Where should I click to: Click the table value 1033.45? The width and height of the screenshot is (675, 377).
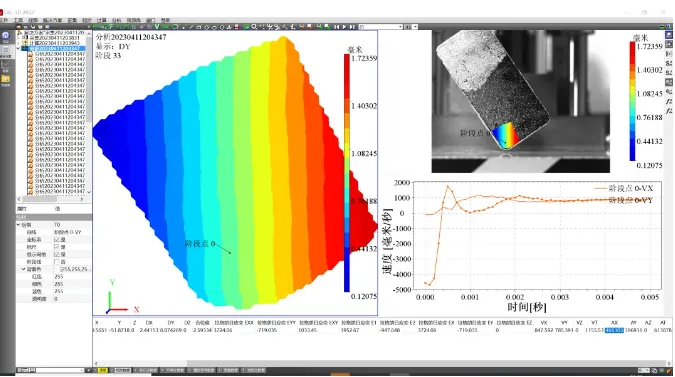click(x=307, y=330)
